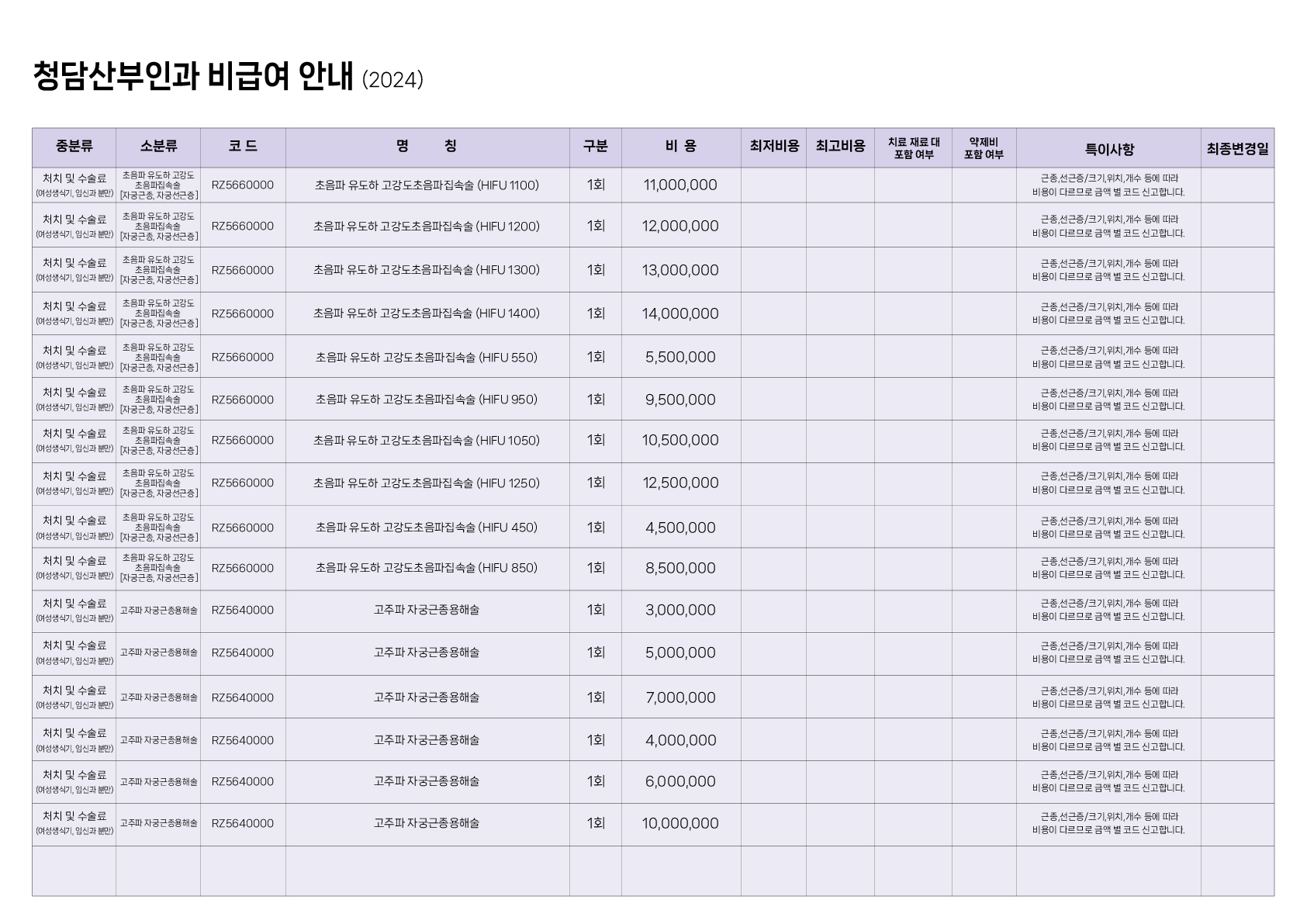
Task: Click the 최고비용 column header
Action: [x=840, y=146]
